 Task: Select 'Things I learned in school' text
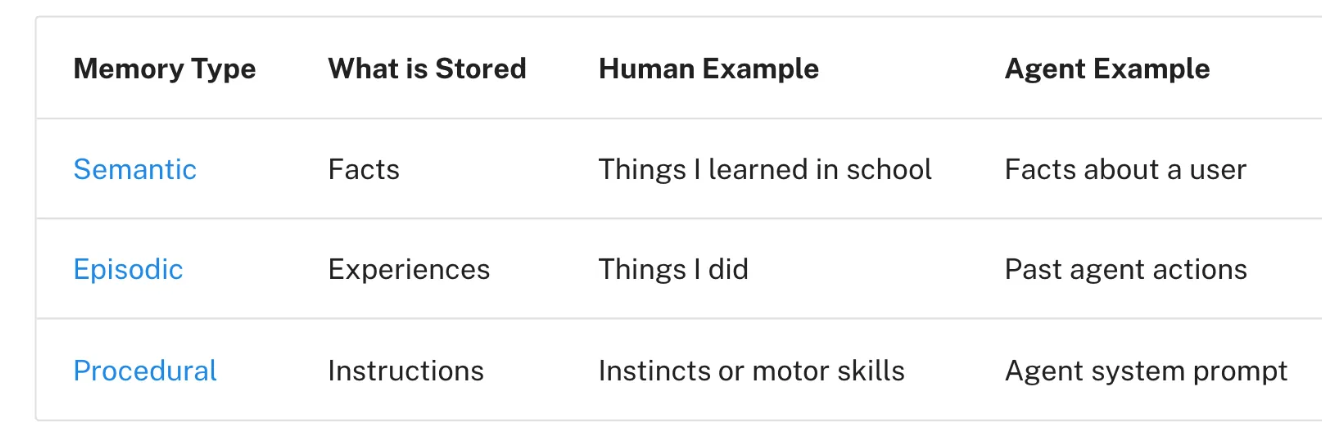pos(765,169)
